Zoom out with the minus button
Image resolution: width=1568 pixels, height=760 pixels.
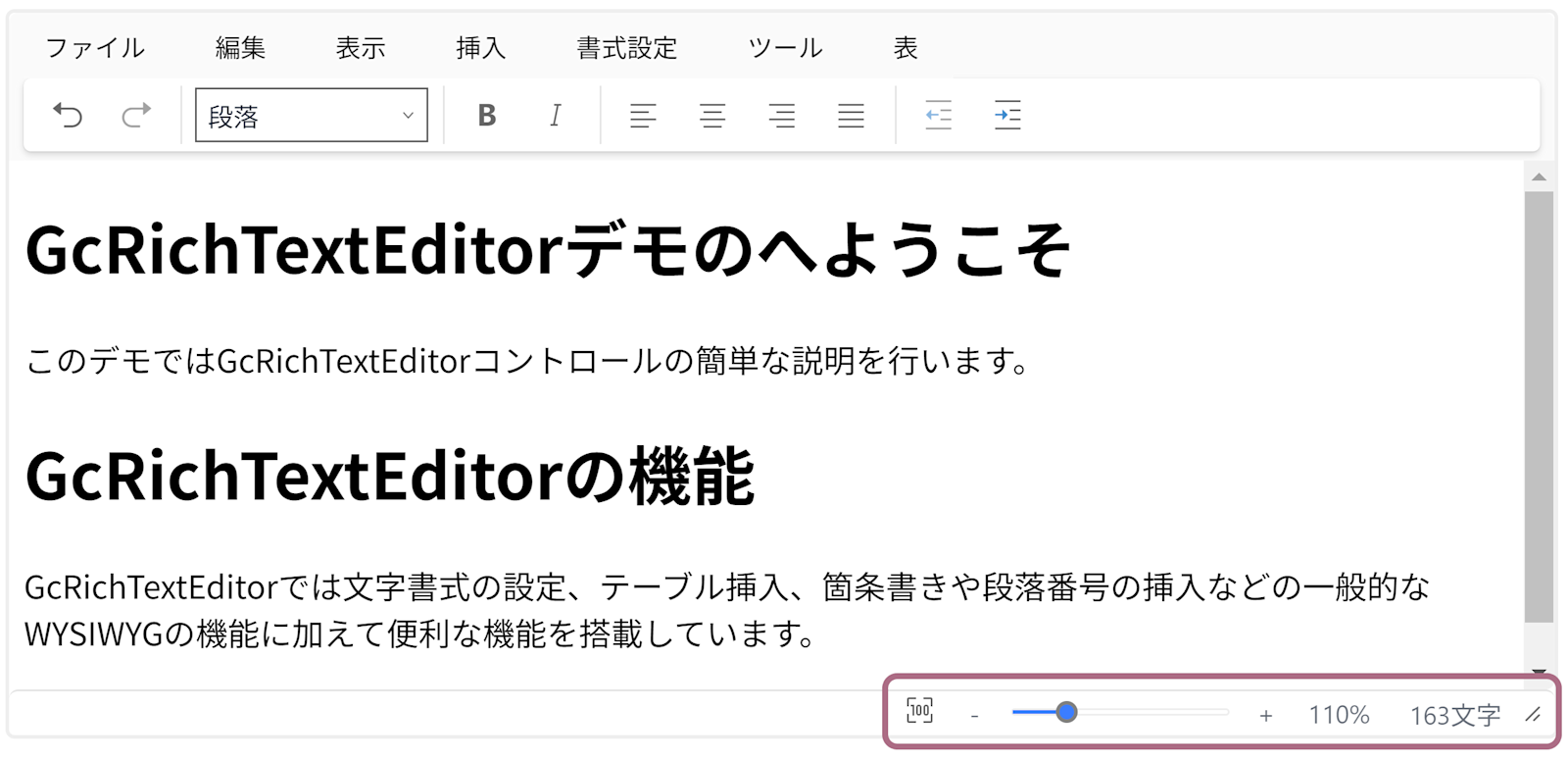pyautogui.click(x=974, y=716)
